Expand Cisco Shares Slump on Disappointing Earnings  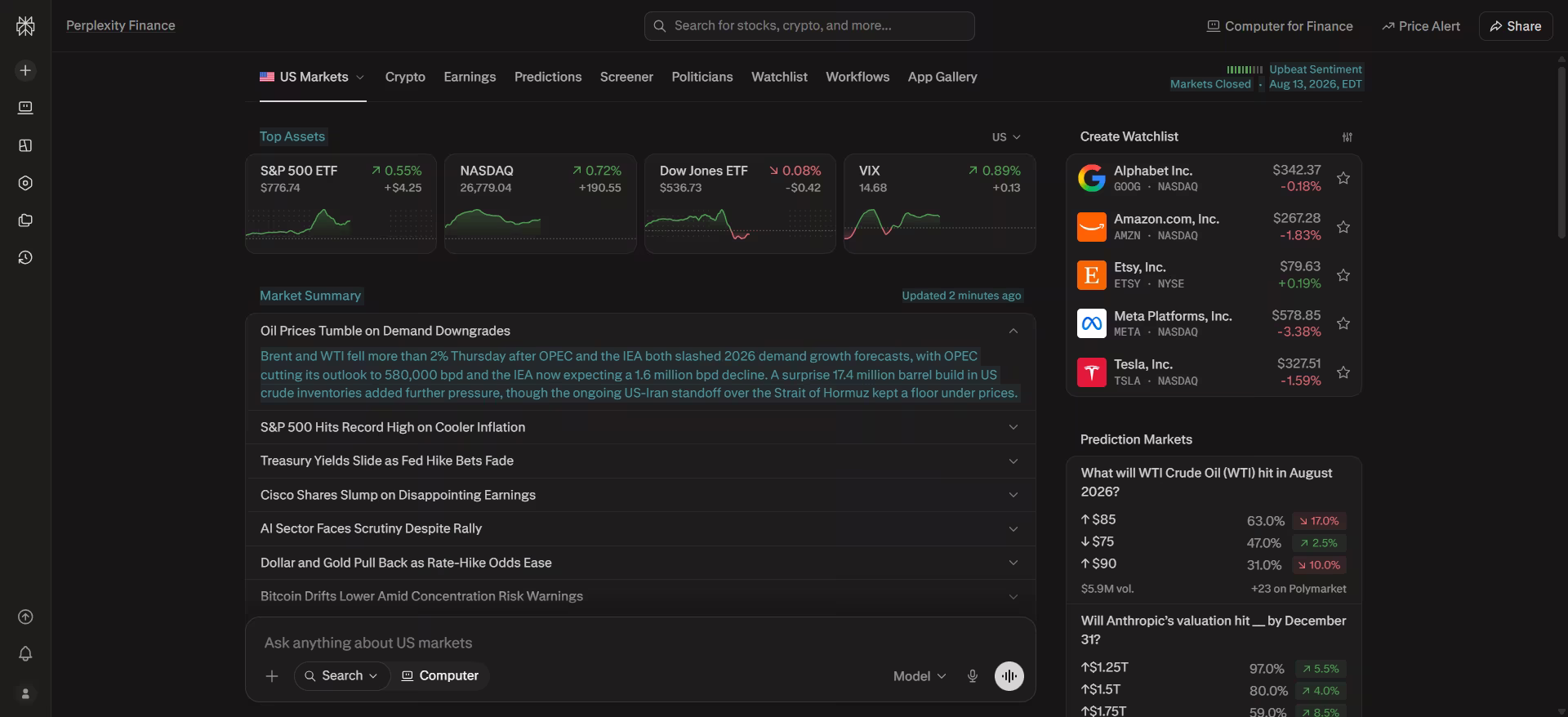click(x=640, y=495)
